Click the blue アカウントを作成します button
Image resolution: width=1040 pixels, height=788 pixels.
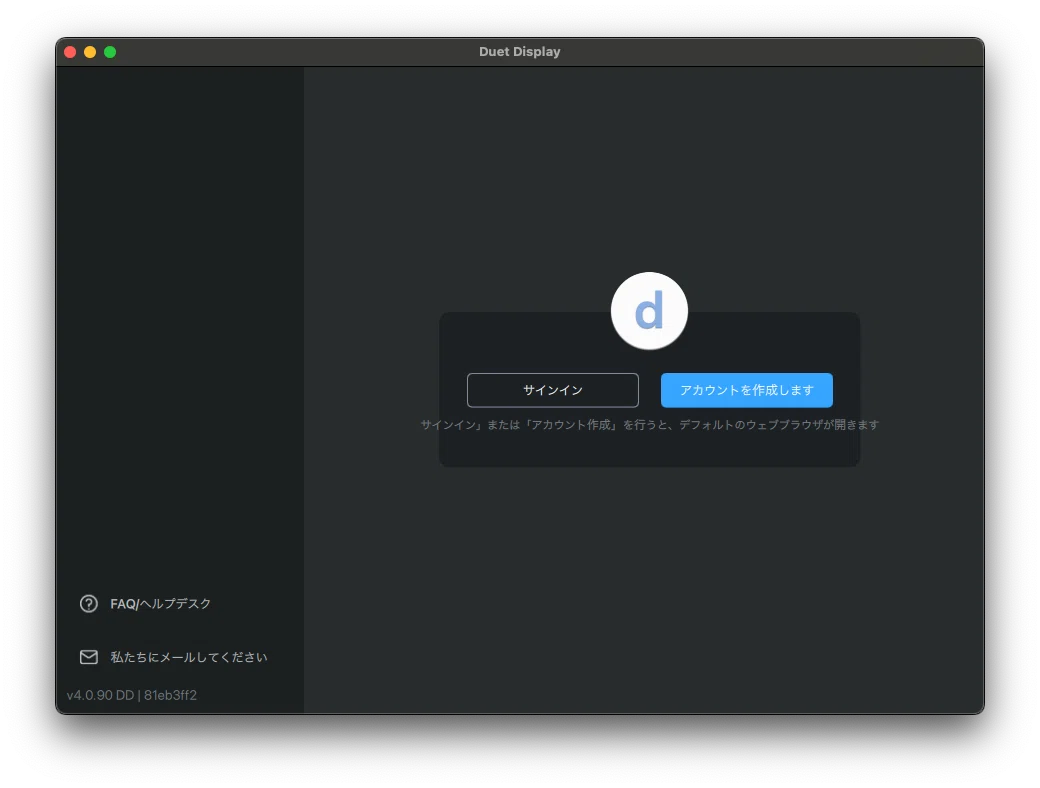pyautogui.click(x=747, y=390)
